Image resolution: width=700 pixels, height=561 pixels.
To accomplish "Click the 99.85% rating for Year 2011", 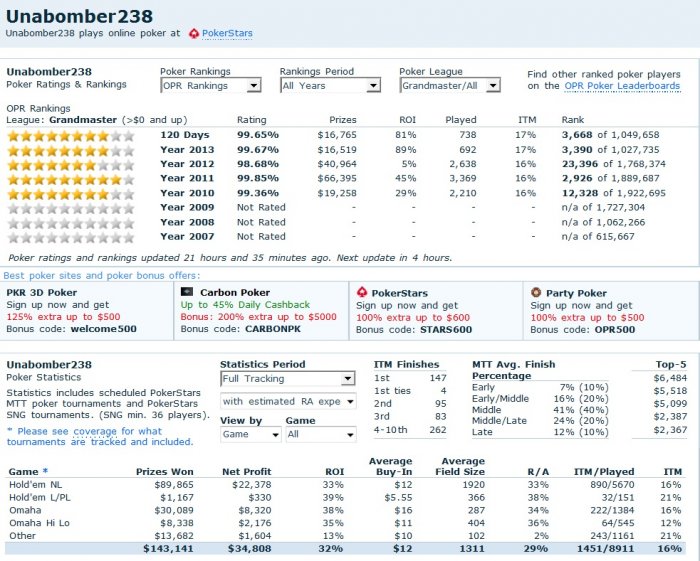I will (x=258, y=179).
